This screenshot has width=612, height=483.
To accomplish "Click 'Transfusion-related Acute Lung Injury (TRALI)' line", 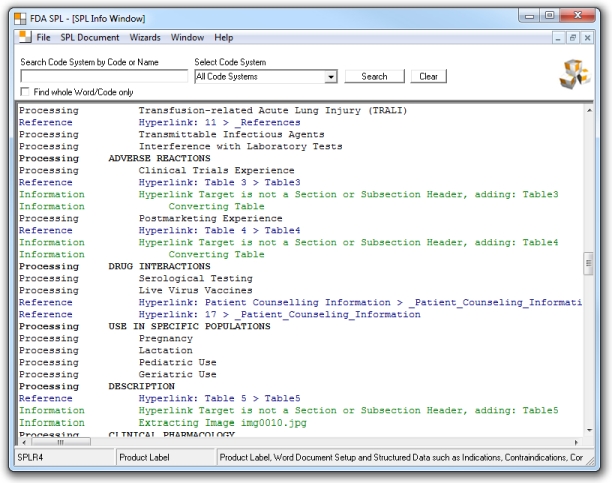I will [x=273, y=110].
